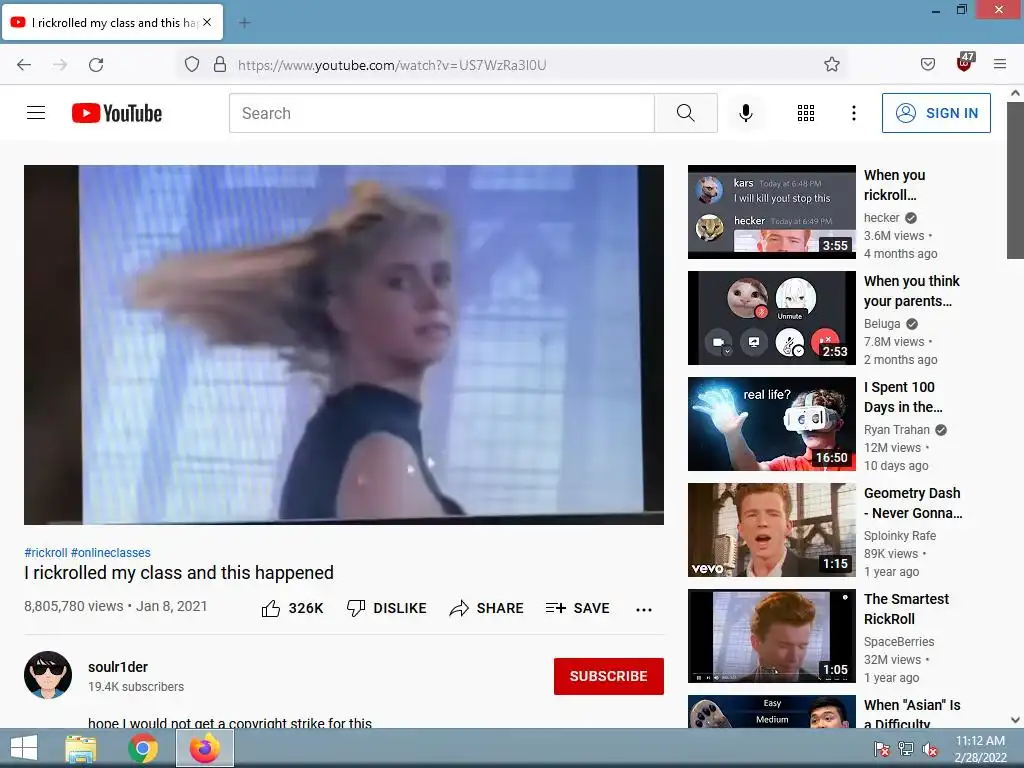
Task: Click the page scrollbar up arrow
Action: click(1016, 93)
